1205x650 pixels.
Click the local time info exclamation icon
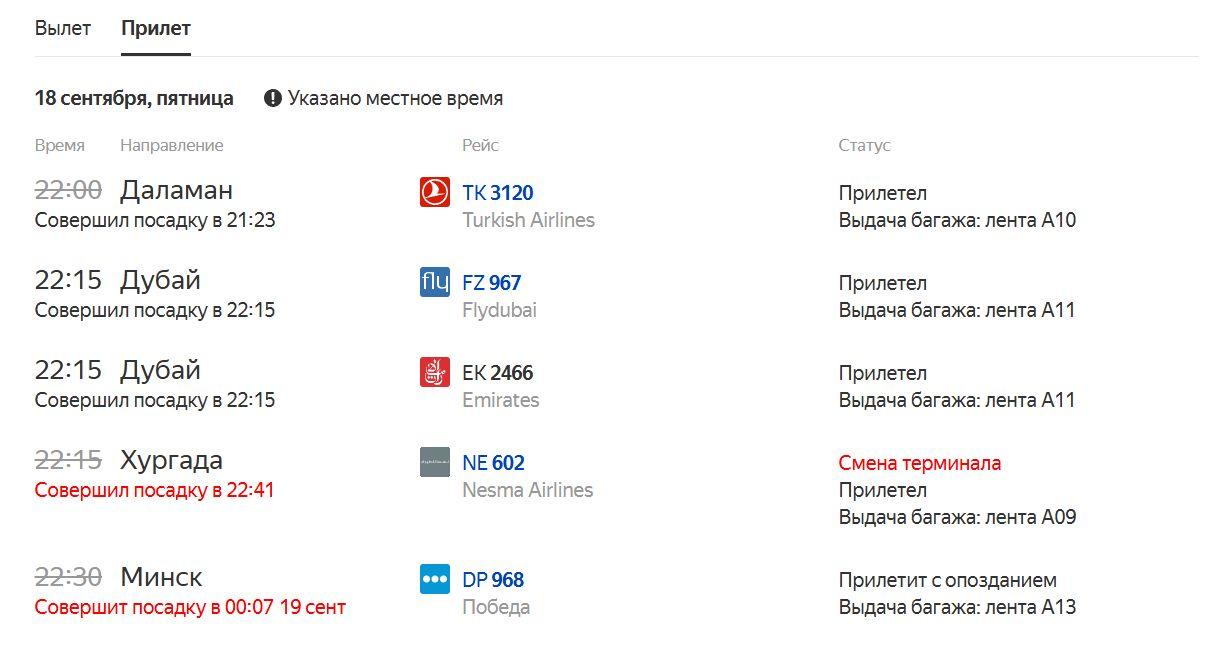tap(273, 98)
